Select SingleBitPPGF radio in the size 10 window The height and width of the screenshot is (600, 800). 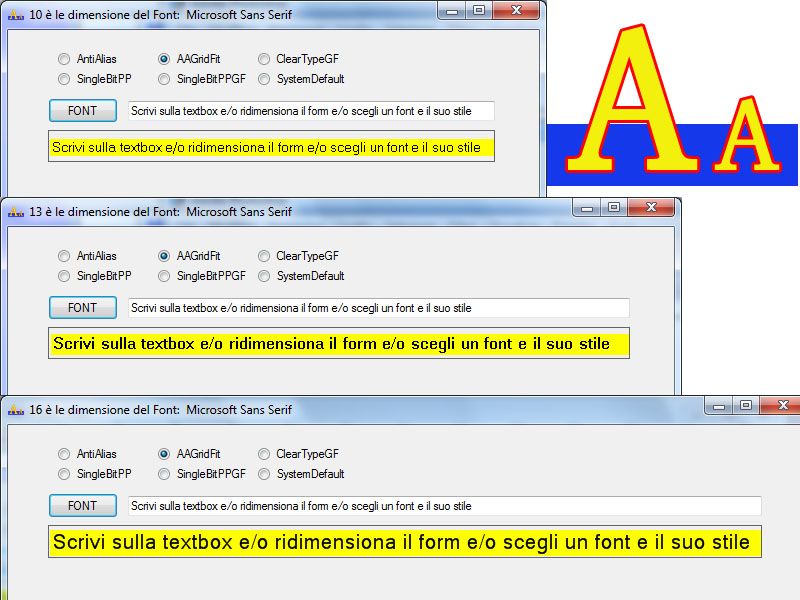coord(202,79)
